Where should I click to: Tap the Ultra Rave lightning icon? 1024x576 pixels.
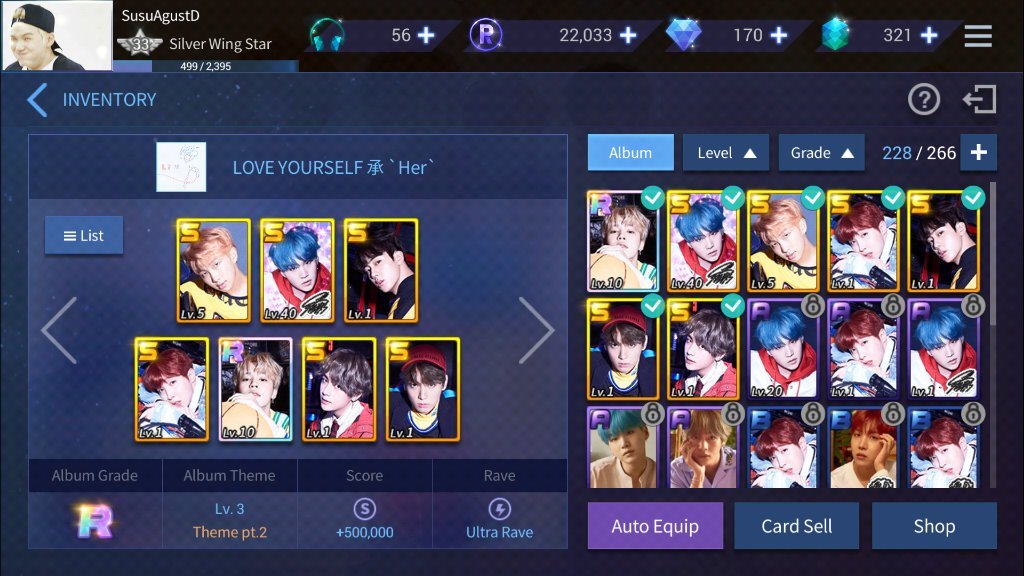point(500,509)
